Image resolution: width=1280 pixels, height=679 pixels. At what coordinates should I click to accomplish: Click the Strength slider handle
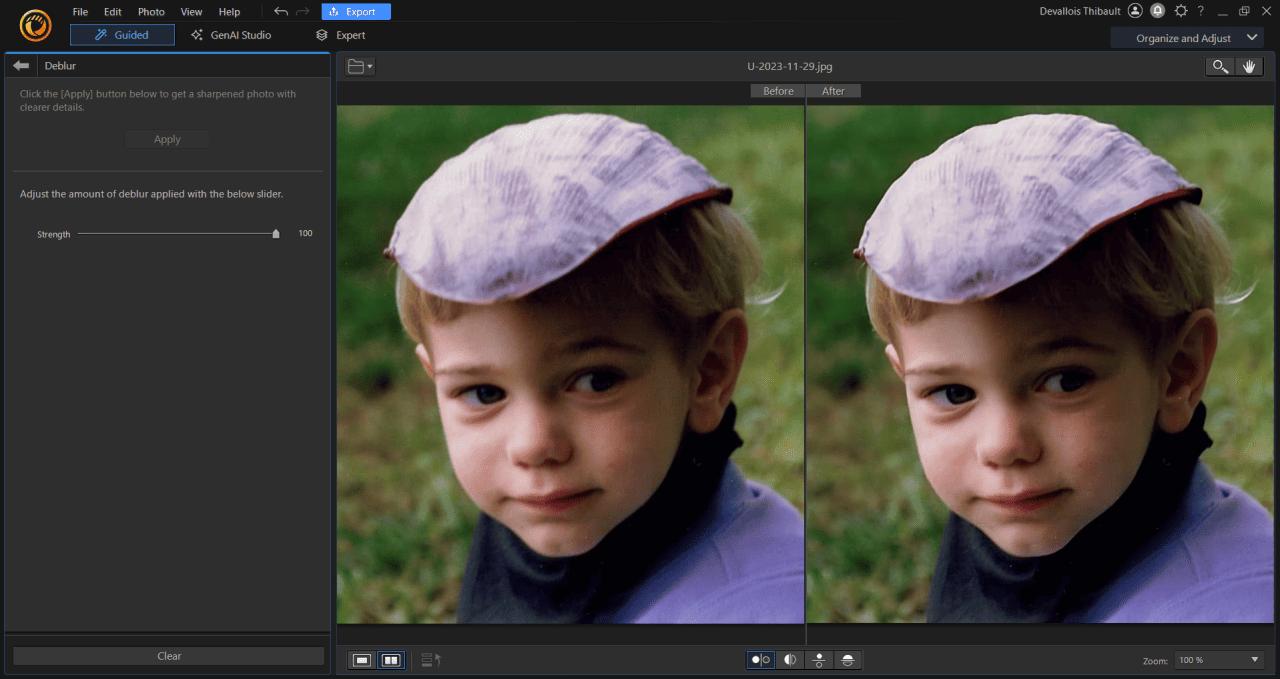coord(276,234)
